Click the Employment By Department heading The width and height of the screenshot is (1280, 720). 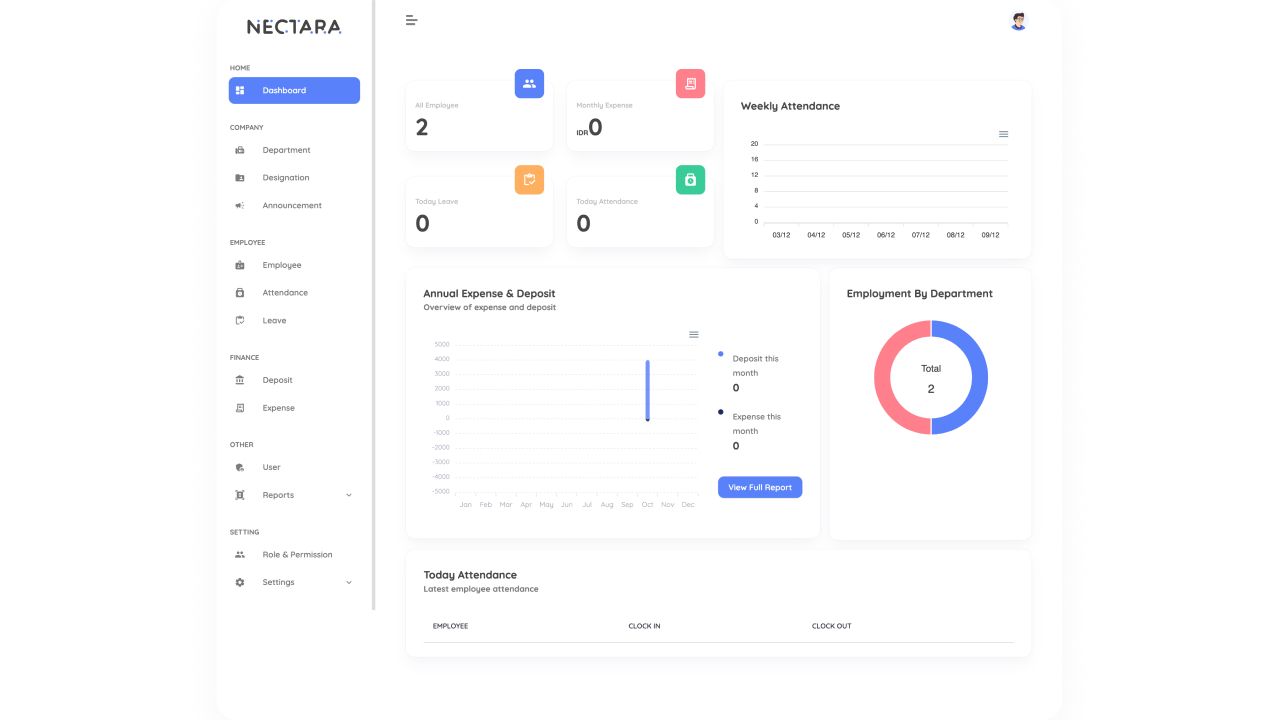(920, 294)
